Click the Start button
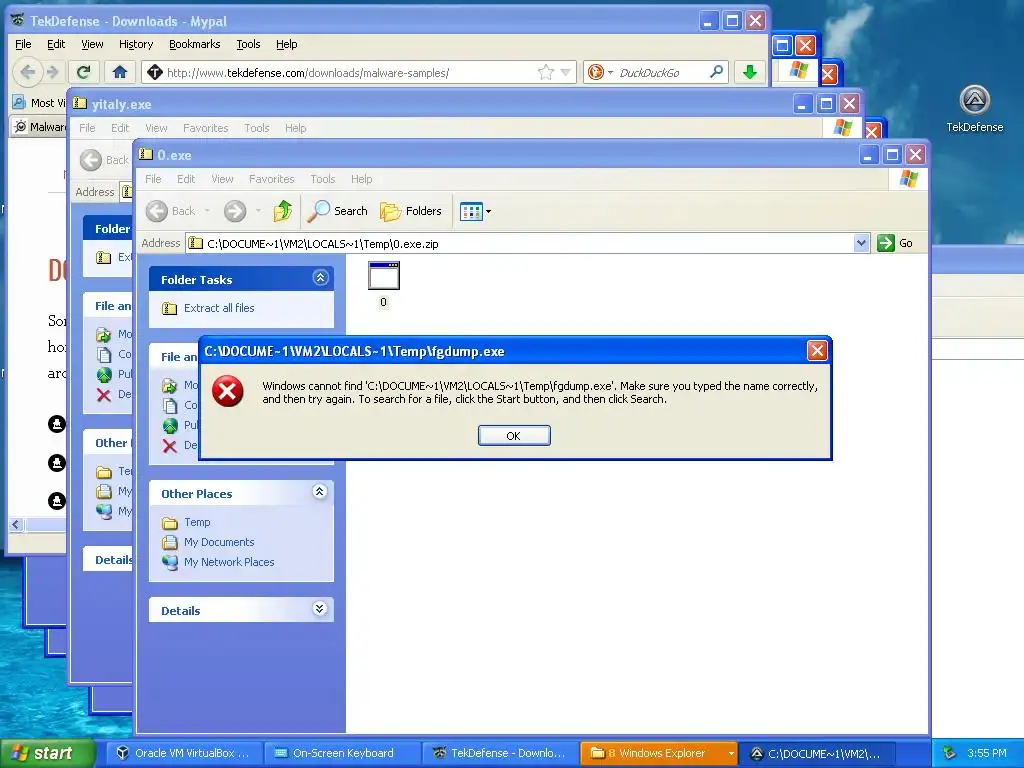The width and height of the screenshot is (1024, 768). pos(46,753)
